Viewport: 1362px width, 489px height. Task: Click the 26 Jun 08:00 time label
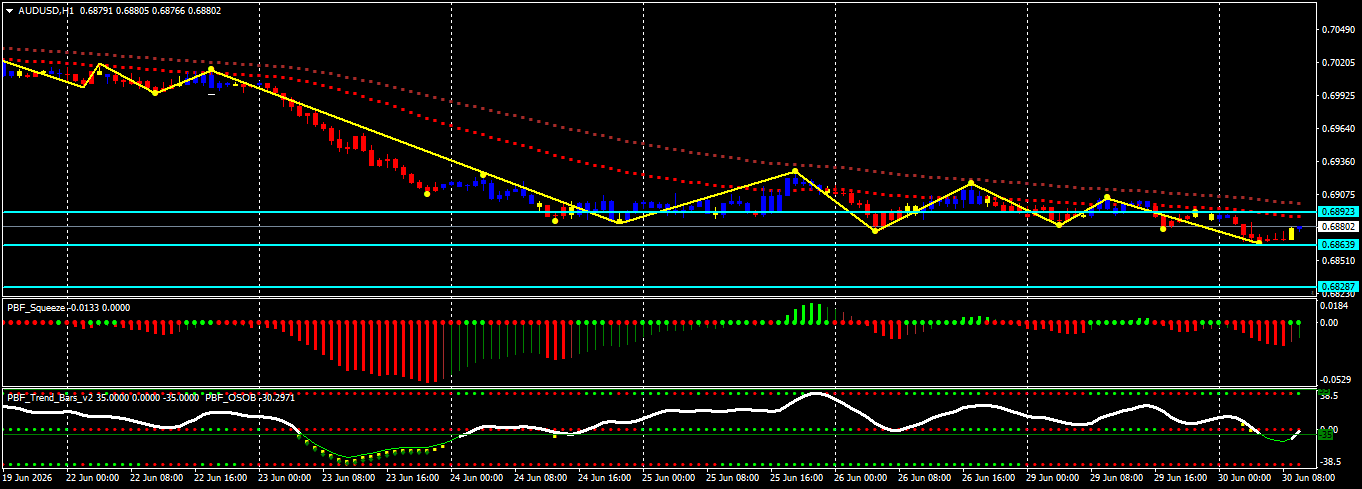click(925, 479)
